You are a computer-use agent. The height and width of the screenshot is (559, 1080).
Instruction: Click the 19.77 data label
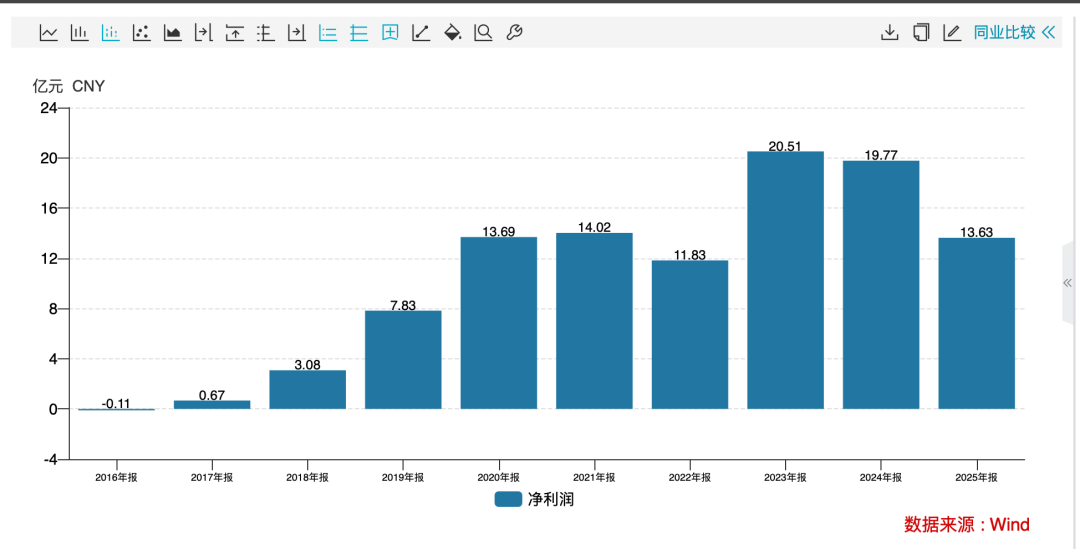(x=881, y=156)
